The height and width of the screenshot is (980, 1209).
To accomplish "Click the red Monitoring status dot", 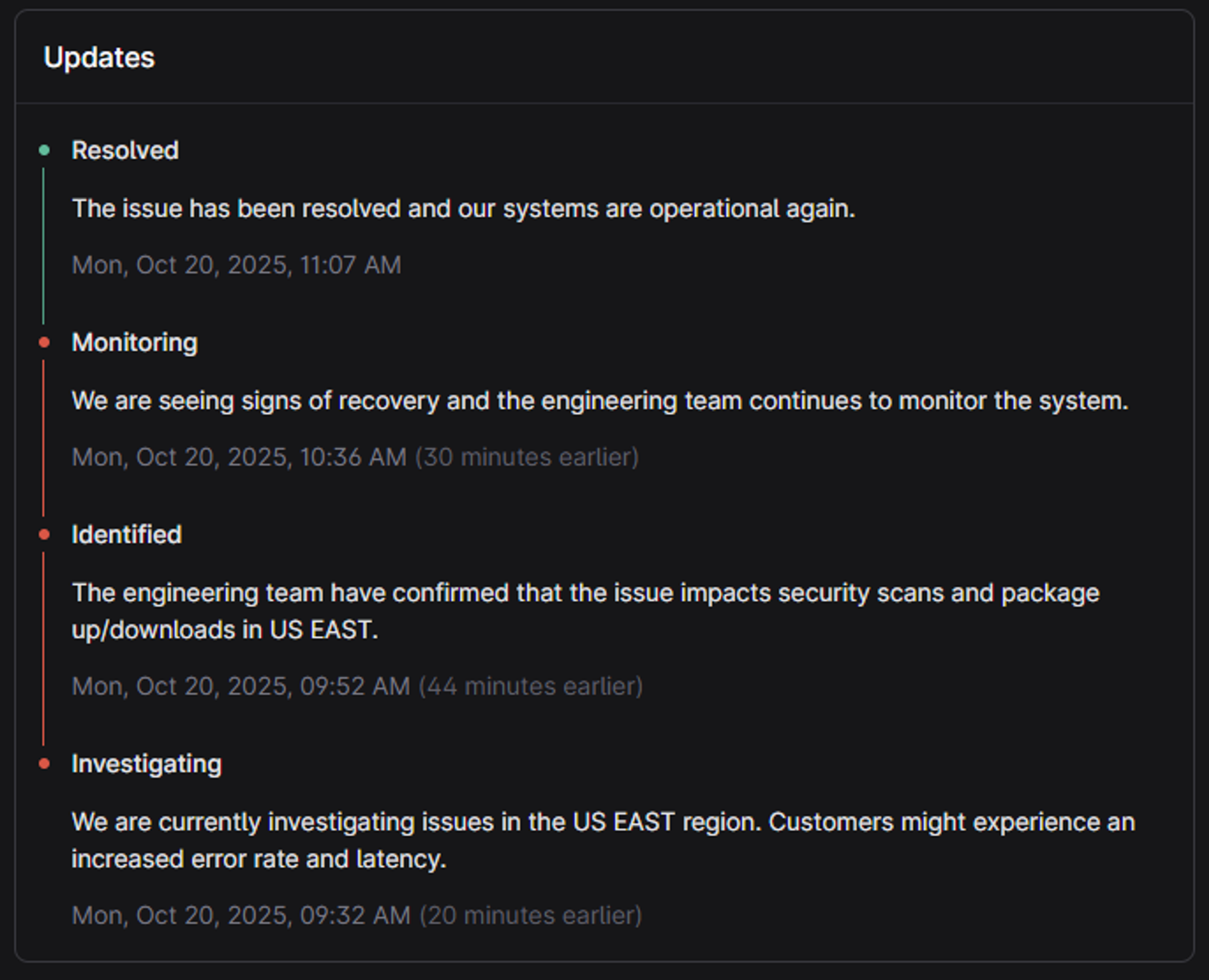I will click(x=44, y=342).
